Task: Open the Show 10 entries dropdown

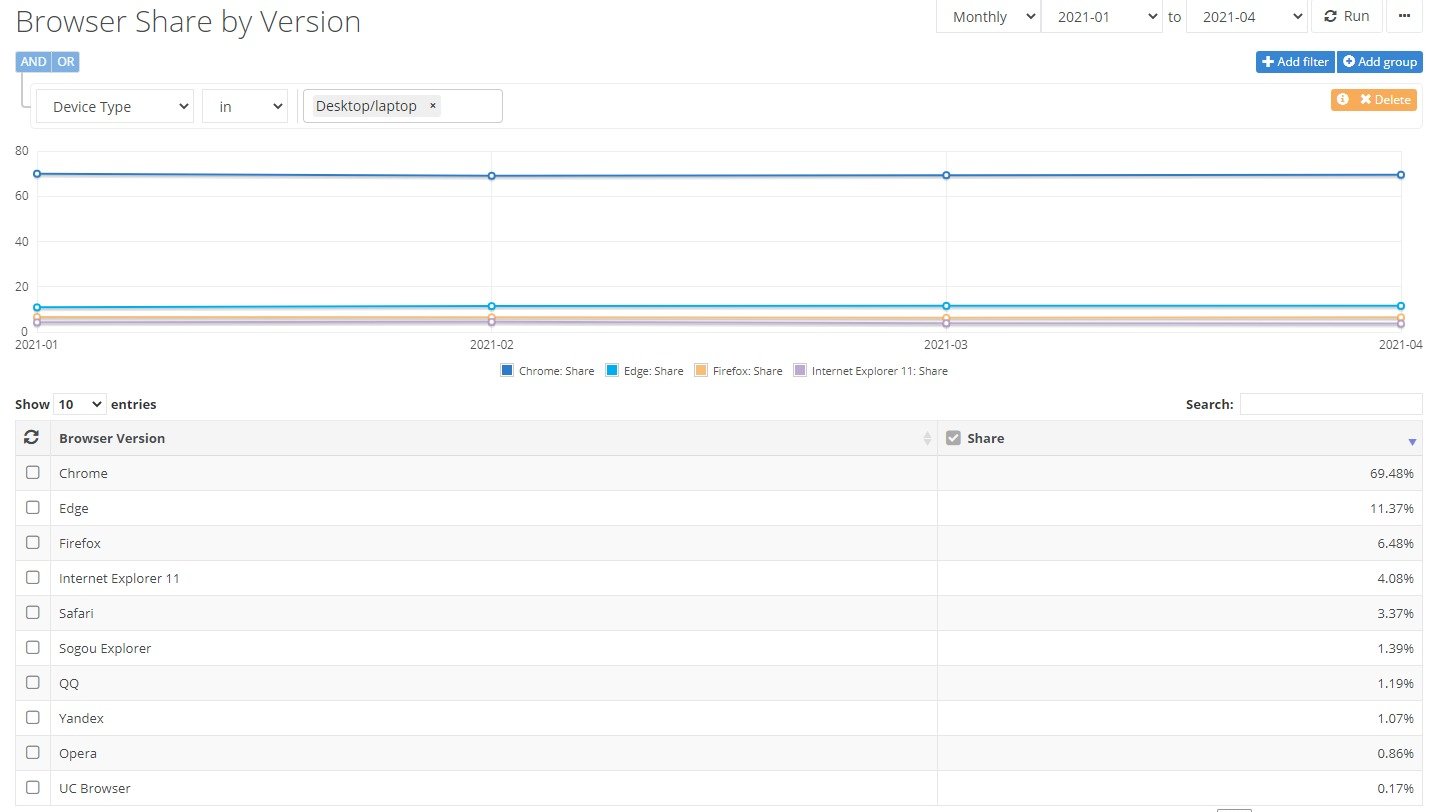Action: [80, 404]
